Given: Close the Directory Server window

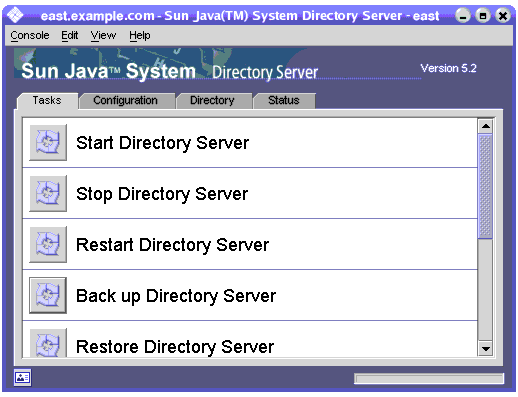Looking at the screenshot, I should pos(503,15).
